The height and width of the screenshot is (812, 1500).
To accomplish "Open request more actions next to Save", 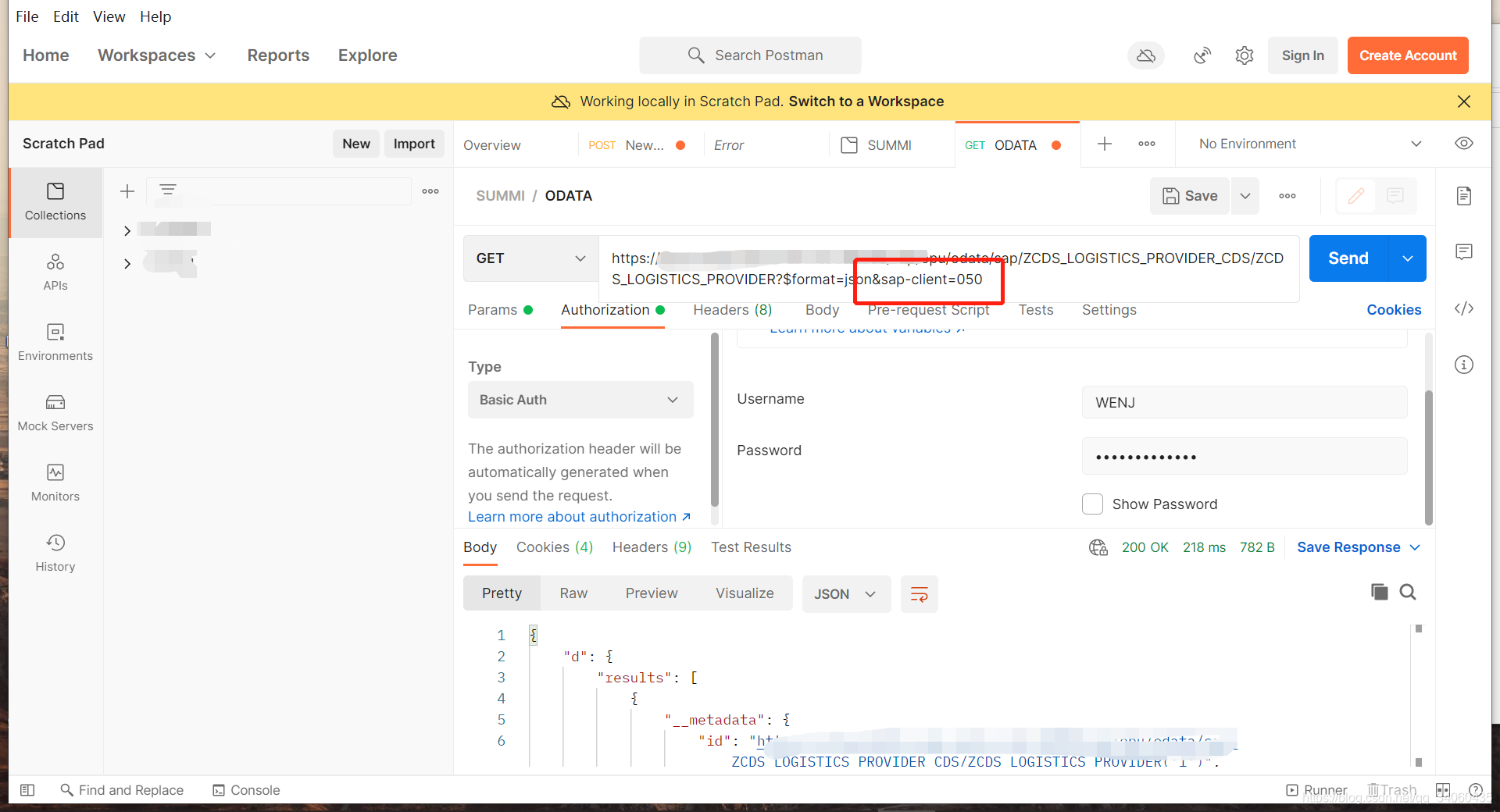I will tap(1287, 196).
